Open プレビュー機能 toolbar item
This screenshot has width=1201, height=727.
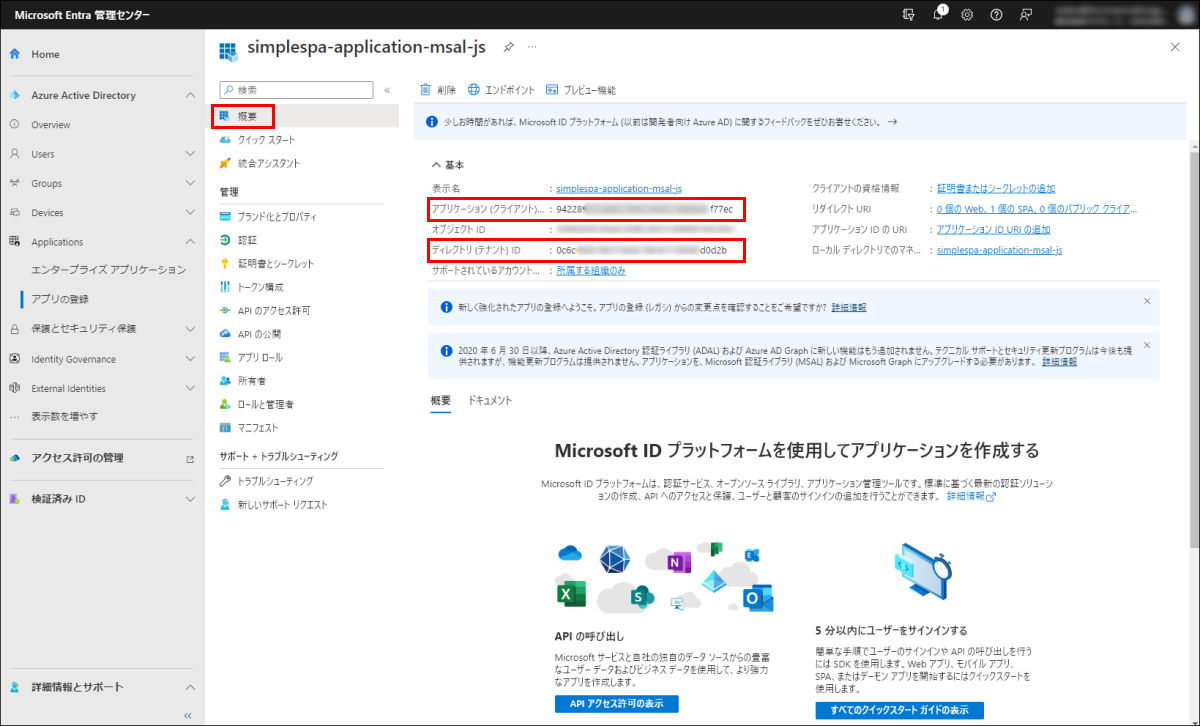pos(581,90)
